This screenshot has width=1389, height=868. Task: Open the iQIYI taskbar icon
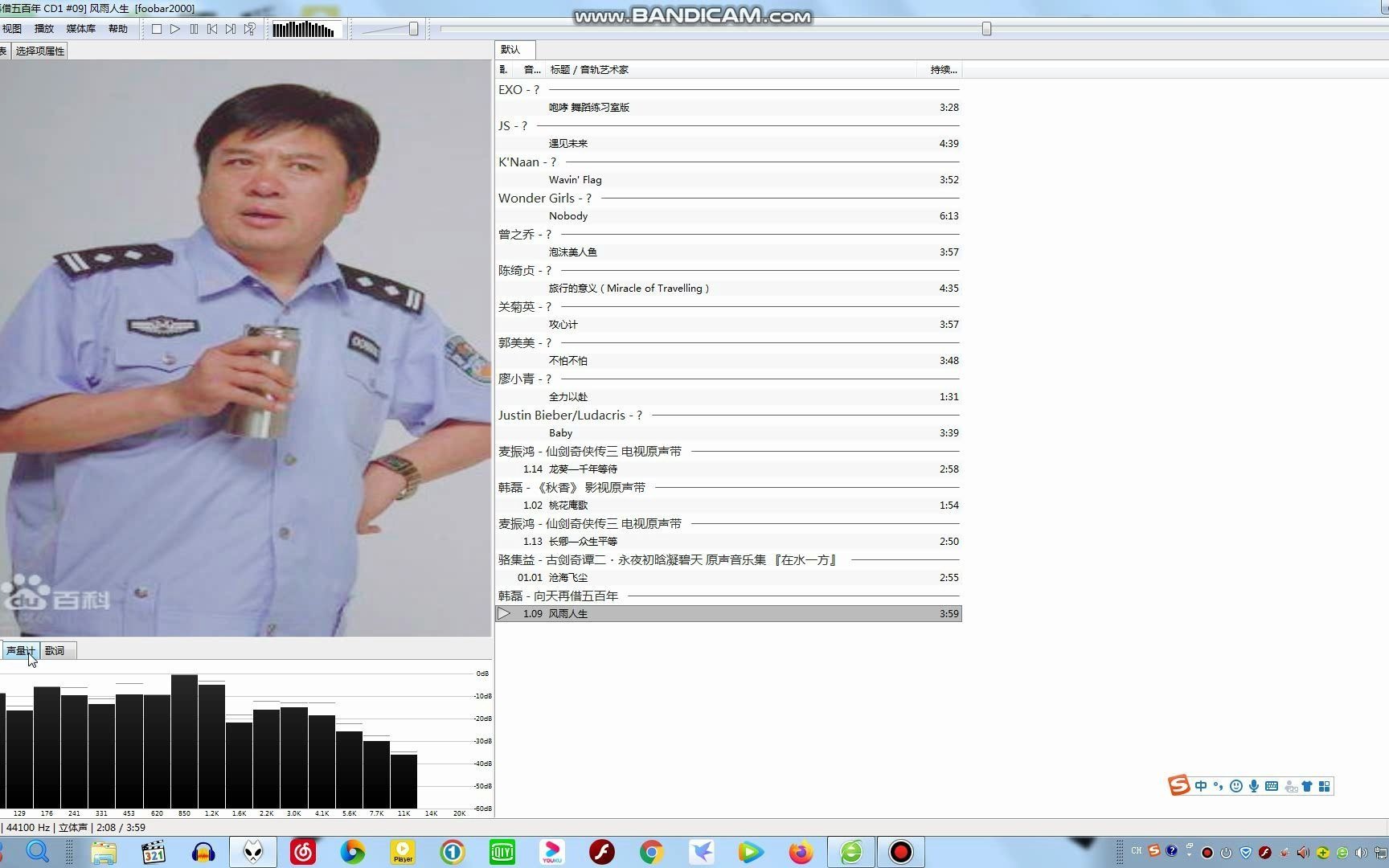point(502,852)
